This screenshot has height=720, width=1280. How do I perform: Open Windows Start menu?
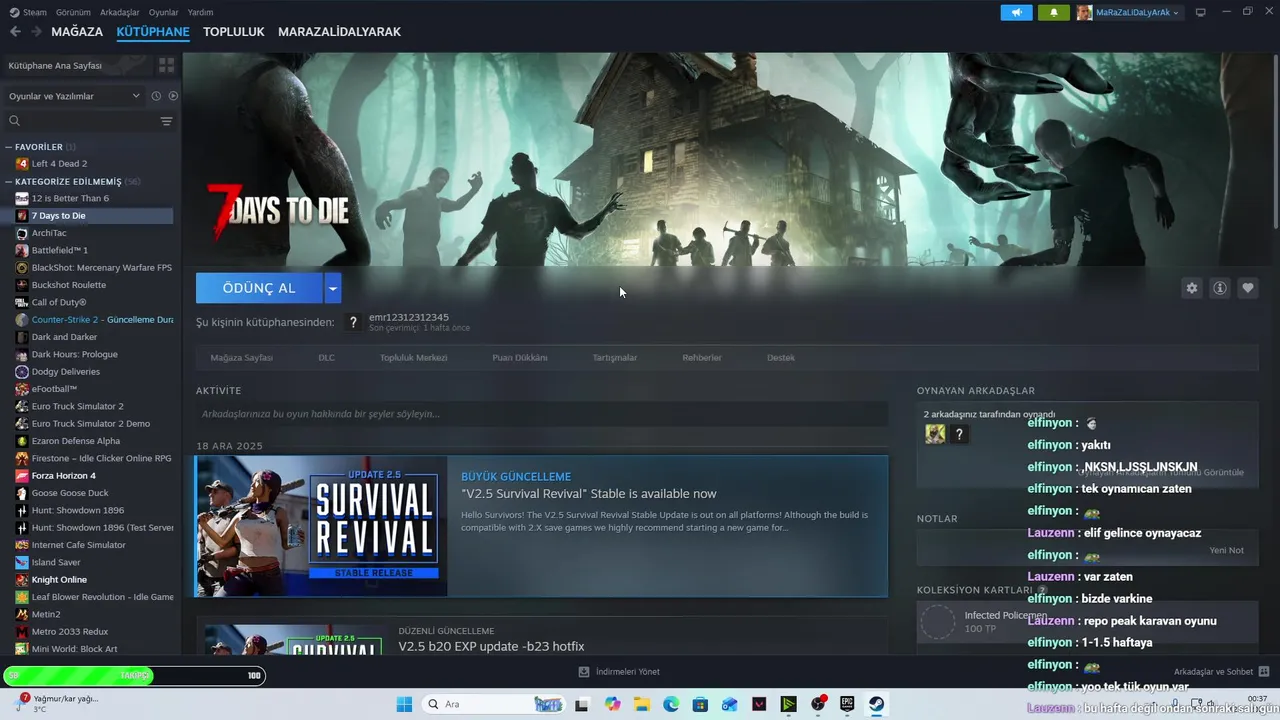point(404,704)
